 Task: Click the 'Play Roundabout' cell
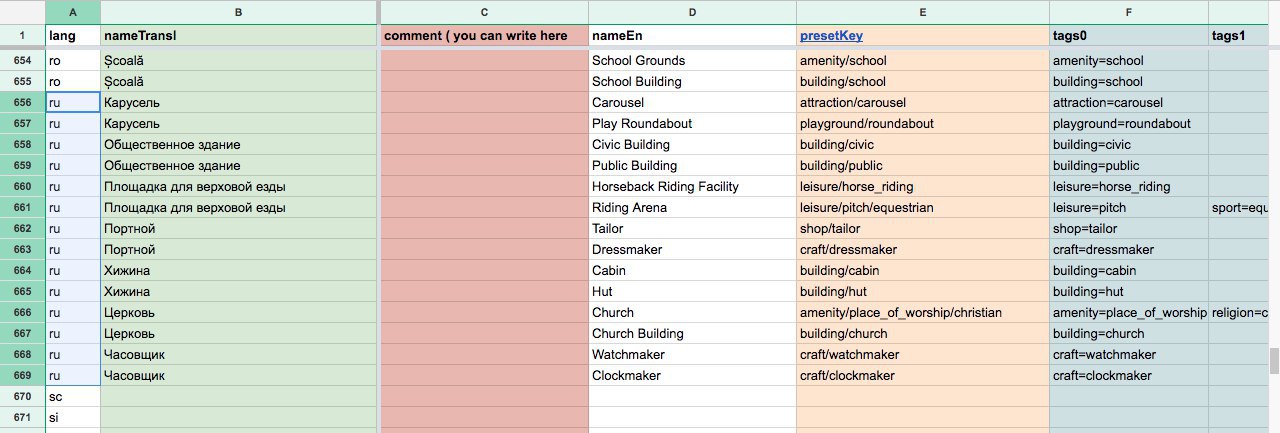point(692,124)
